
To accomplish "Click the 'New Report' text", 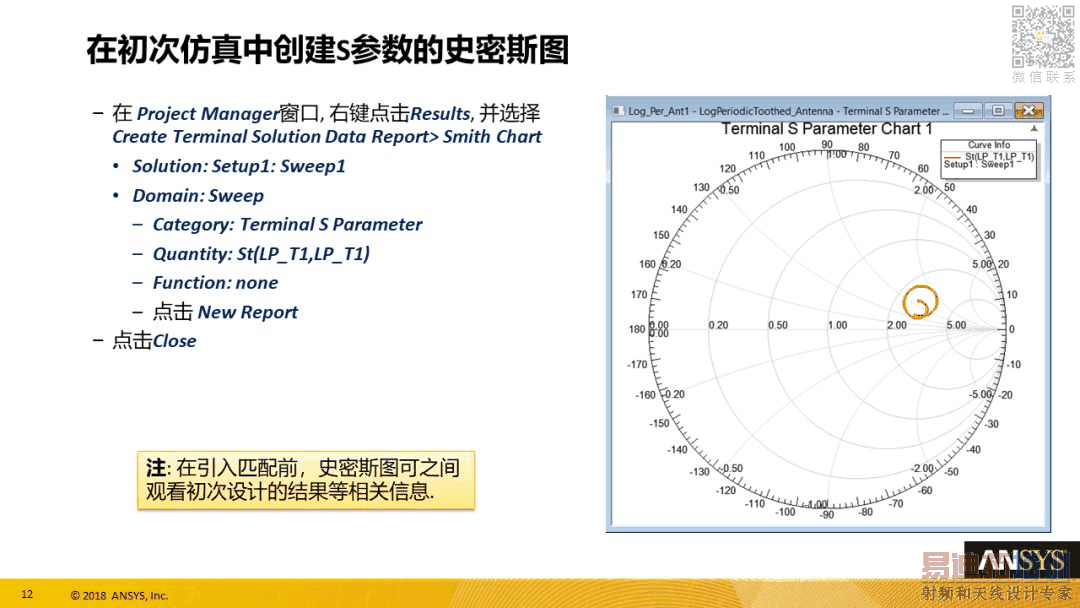I will point(247,313).
